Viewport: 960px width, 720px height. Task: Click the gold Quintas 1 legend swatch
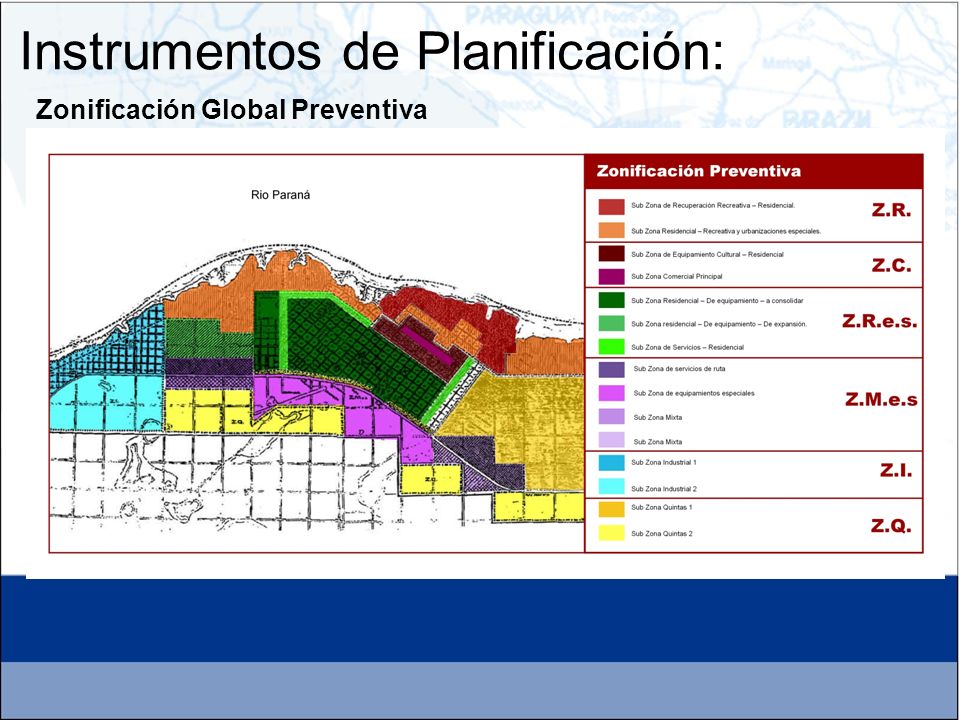coord(611,509)
